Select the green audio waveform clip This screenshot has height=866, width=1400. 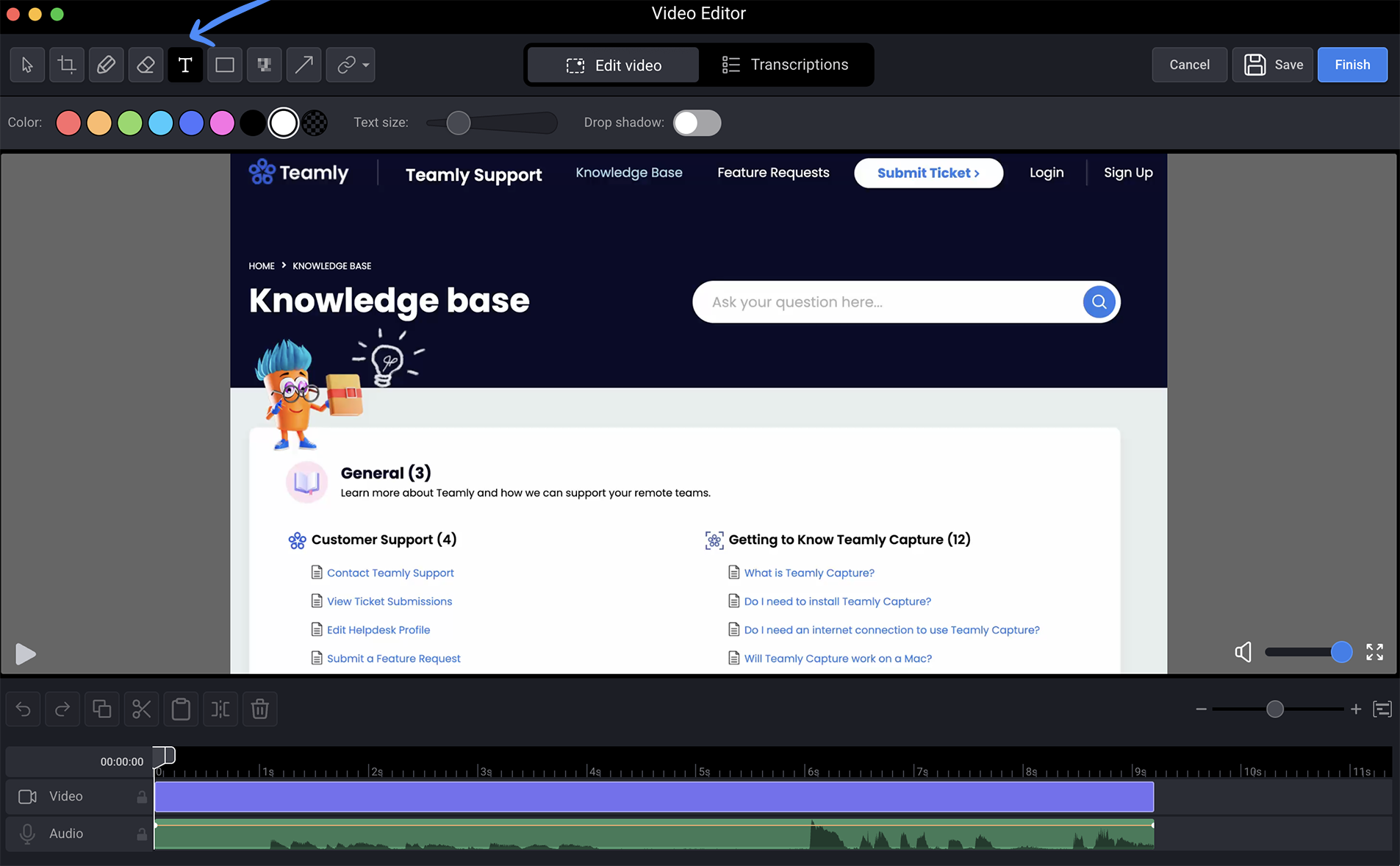click(x=654, y=834)
